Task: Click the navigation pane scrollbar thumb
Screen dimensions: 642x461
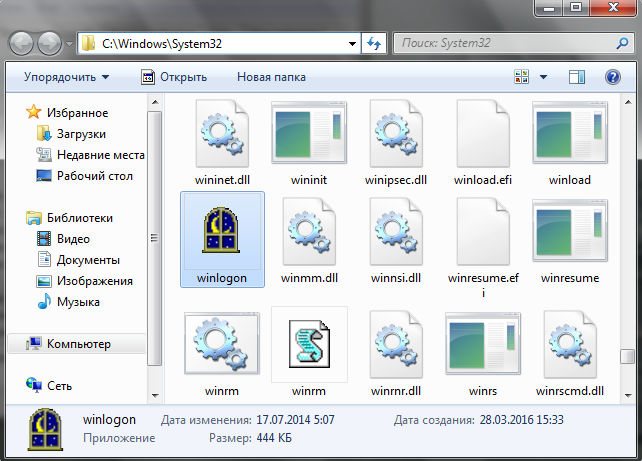Action: point(155,238)
